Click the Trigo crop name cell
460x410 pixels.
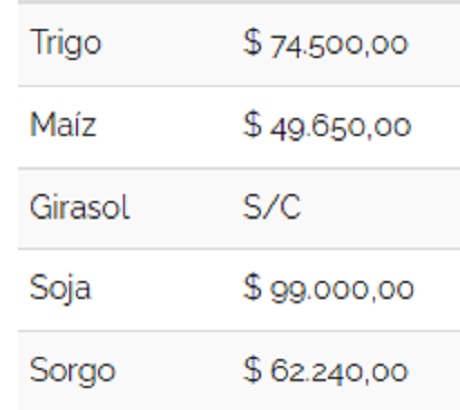point(66,44)
